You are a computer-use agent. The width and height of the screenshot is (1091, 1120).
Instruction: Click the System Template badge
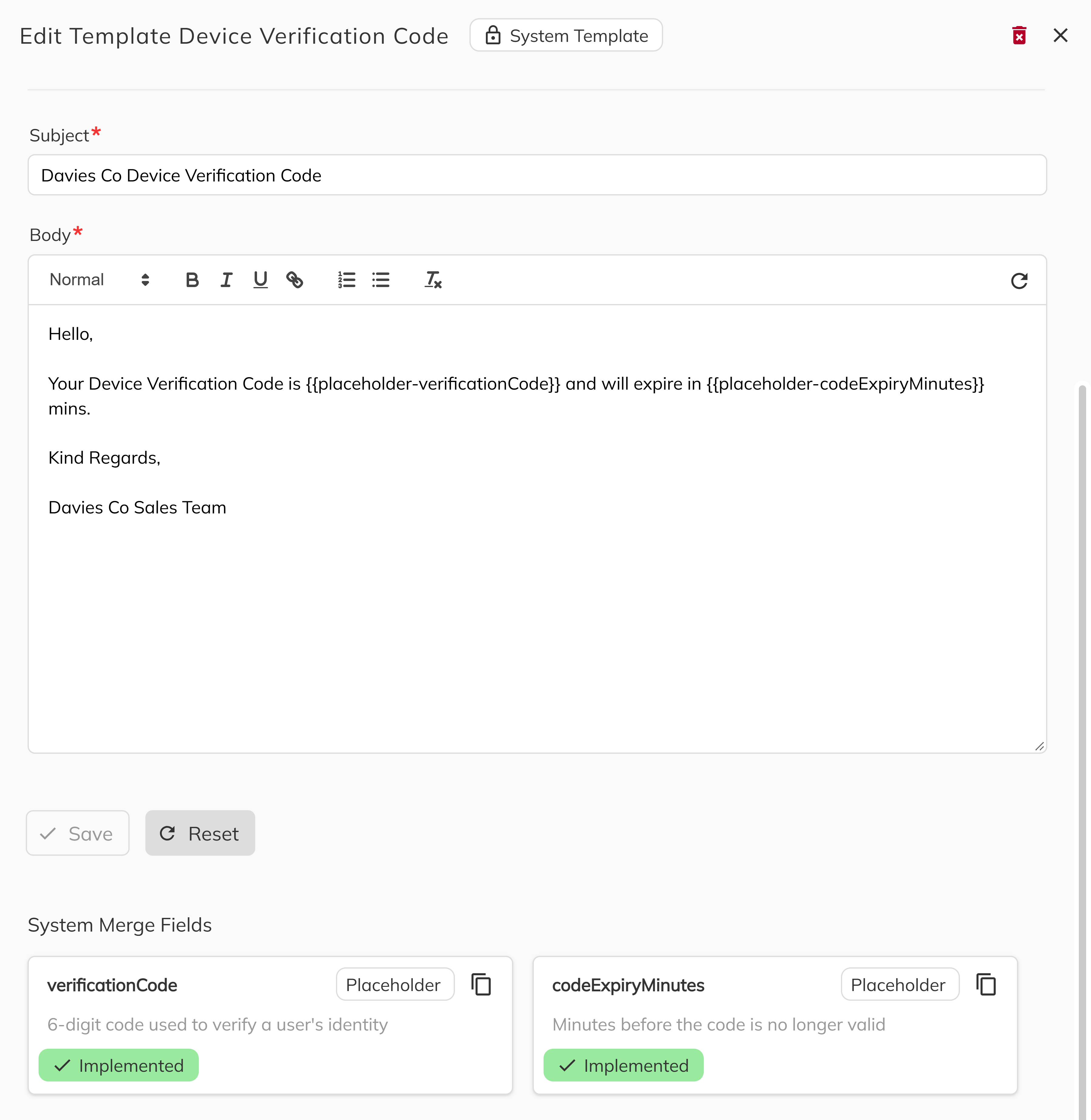click(x=566, y=35)
